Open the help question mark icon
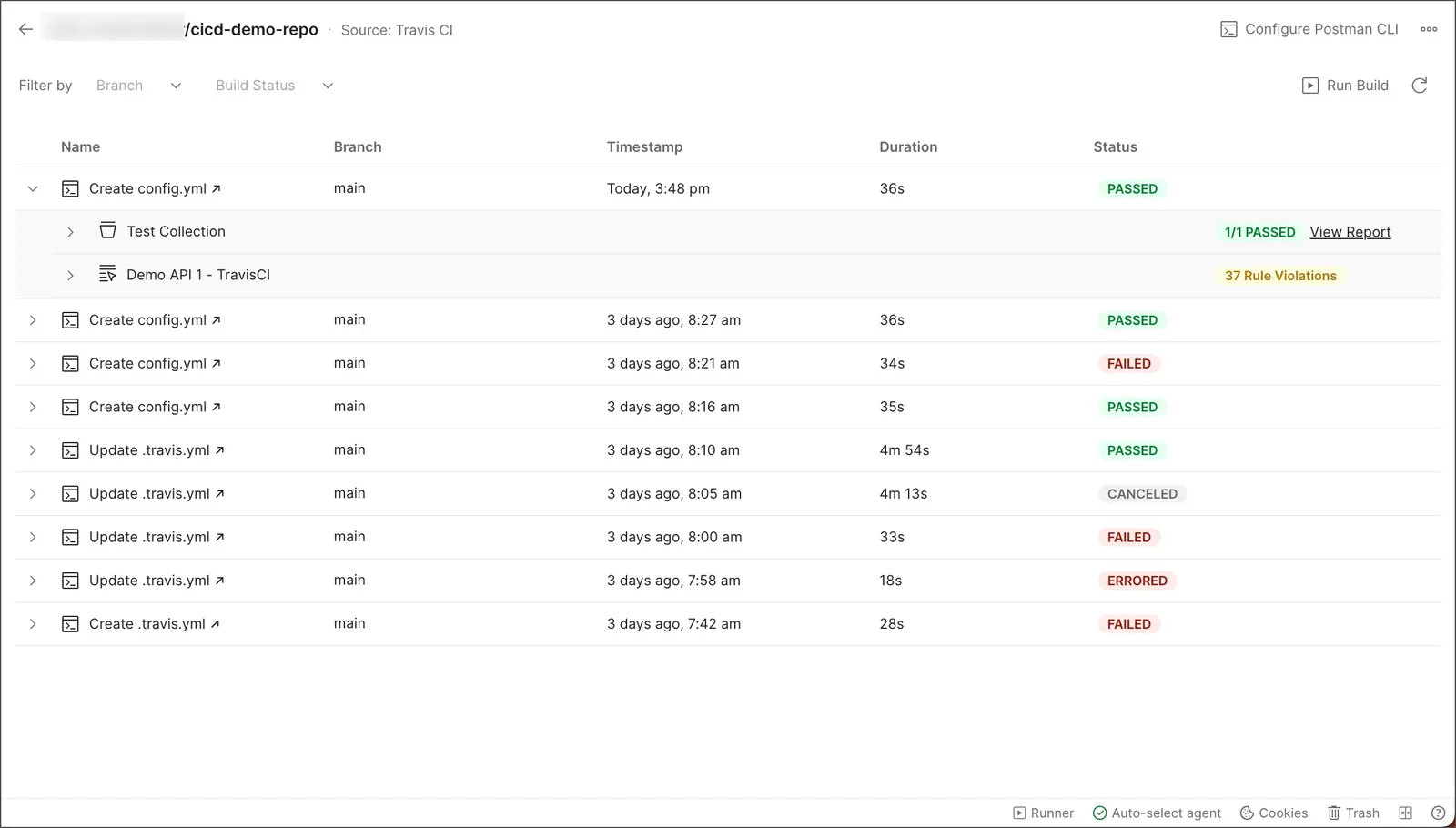The height and width of the screenshot is (828, 1456). [x=1438, y=813]
